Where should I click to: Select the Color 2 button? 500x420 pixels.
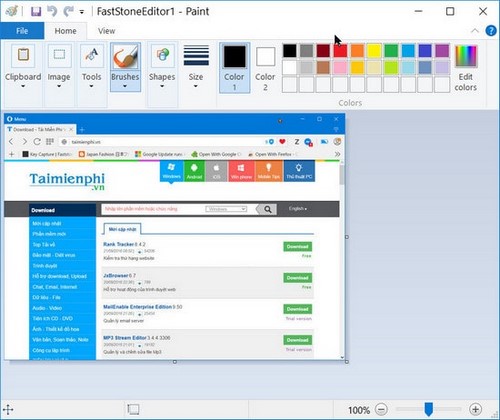coord(265,68)
